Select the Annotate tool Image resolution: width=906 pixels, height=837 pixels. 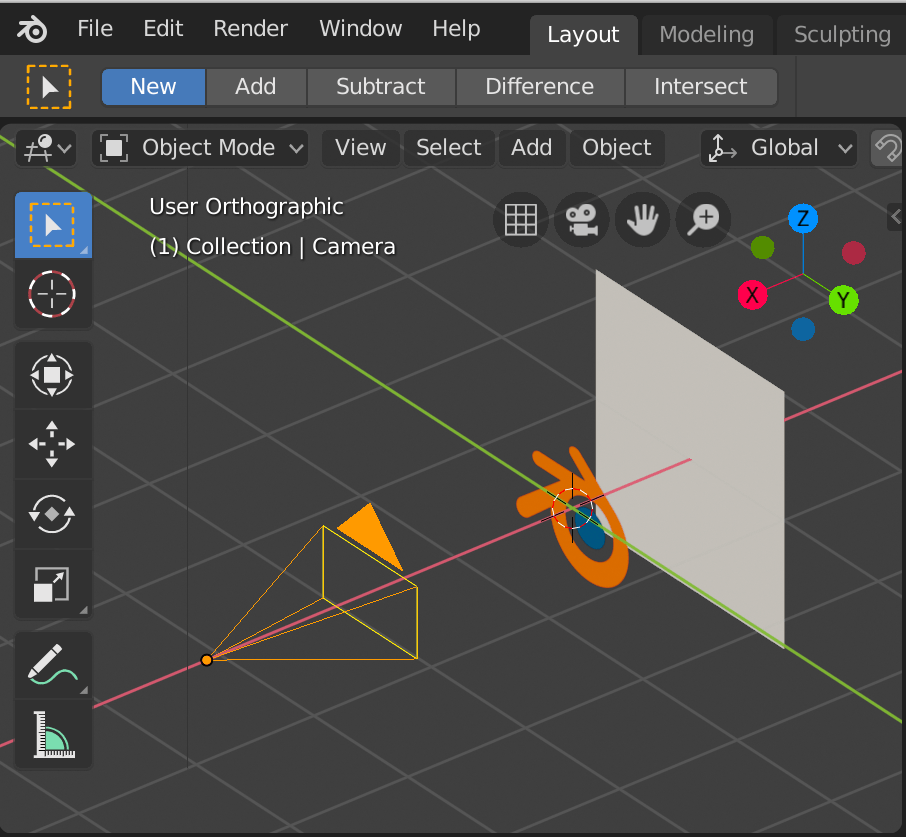coord(52,664)
